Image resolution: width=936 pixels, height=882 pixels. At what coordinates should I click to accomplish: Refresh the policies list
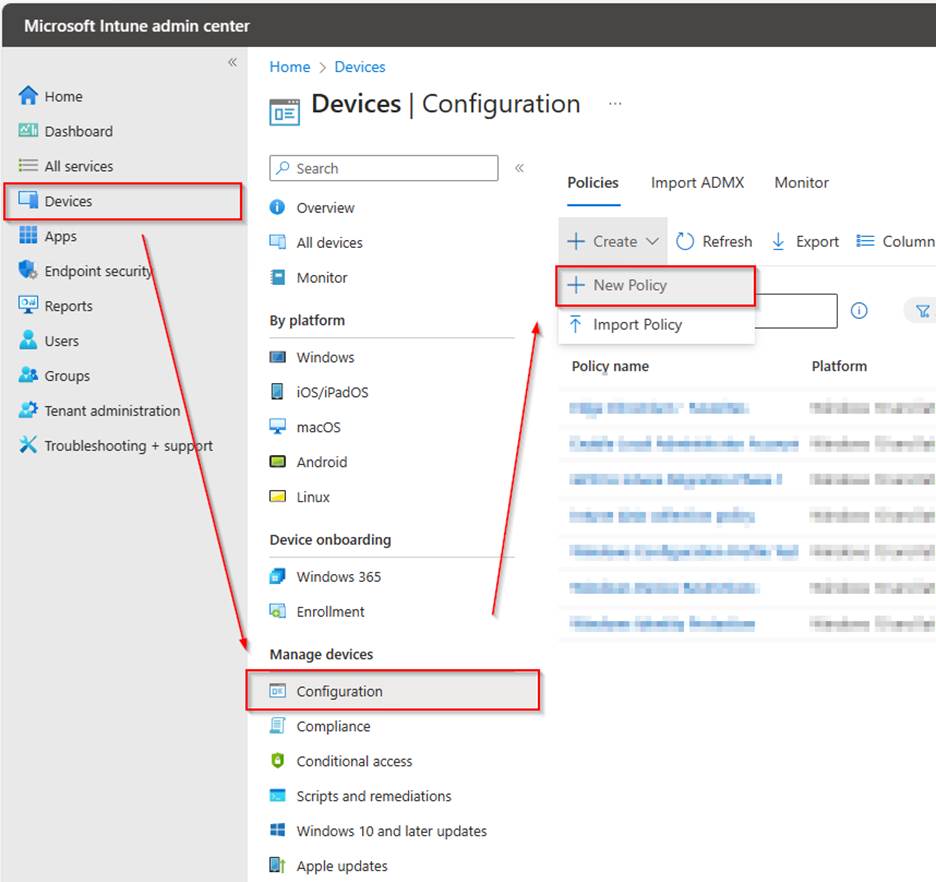coord(713,241)
